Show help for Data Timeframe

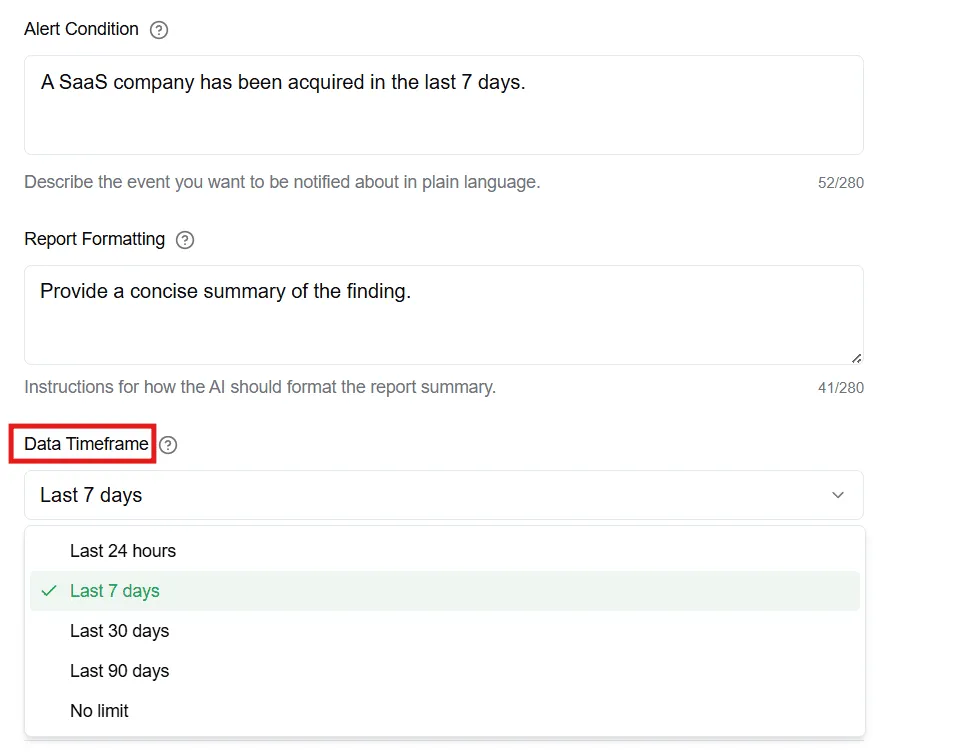click(168, 445)
